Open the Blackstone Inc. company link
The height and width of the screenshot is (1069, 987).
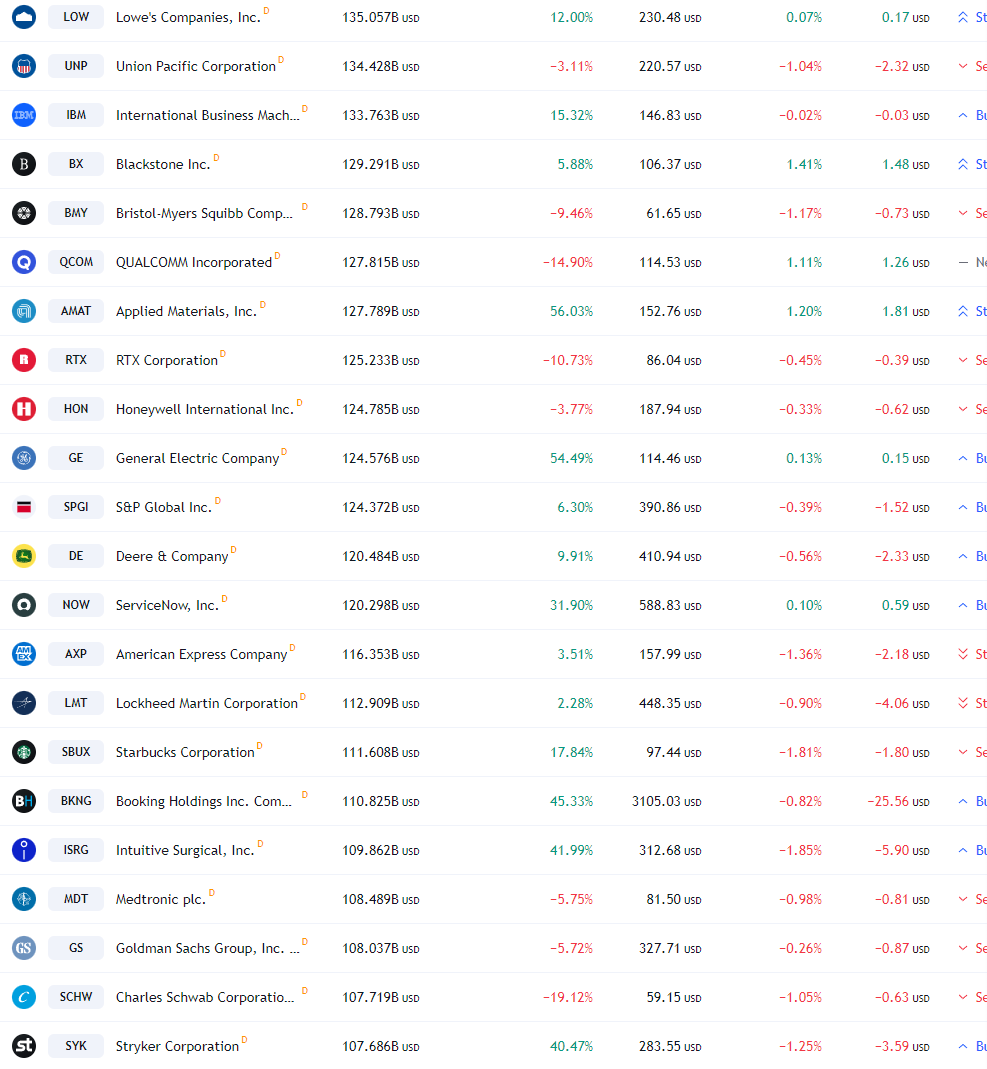[163, 164]
